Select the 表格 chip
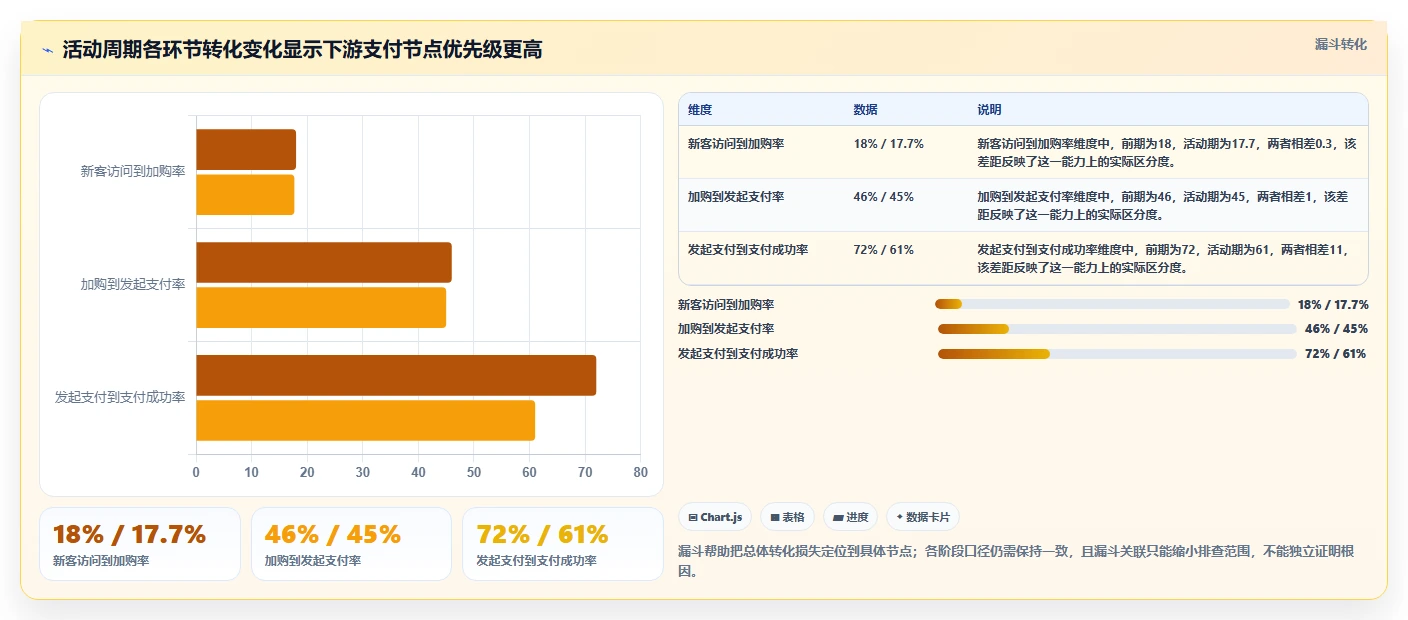Screen dimensions: 1408x620 coord(788,517)
